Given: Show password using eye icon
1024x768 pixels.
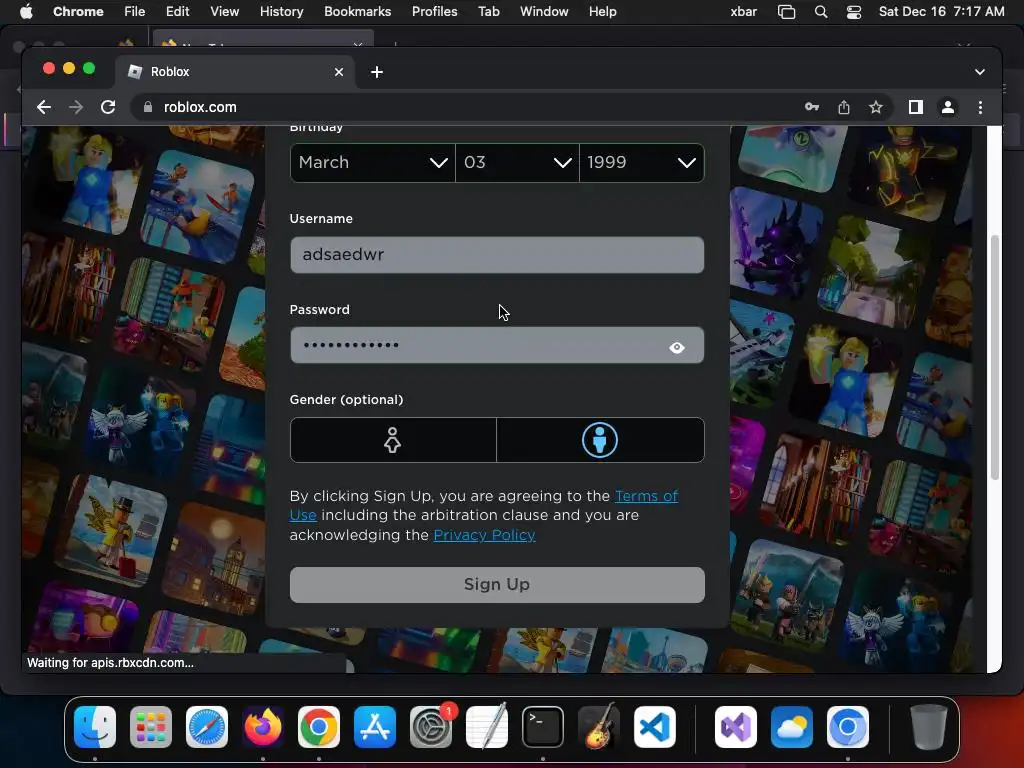Looking at the screenshot, I should click(x=677, y=347).
